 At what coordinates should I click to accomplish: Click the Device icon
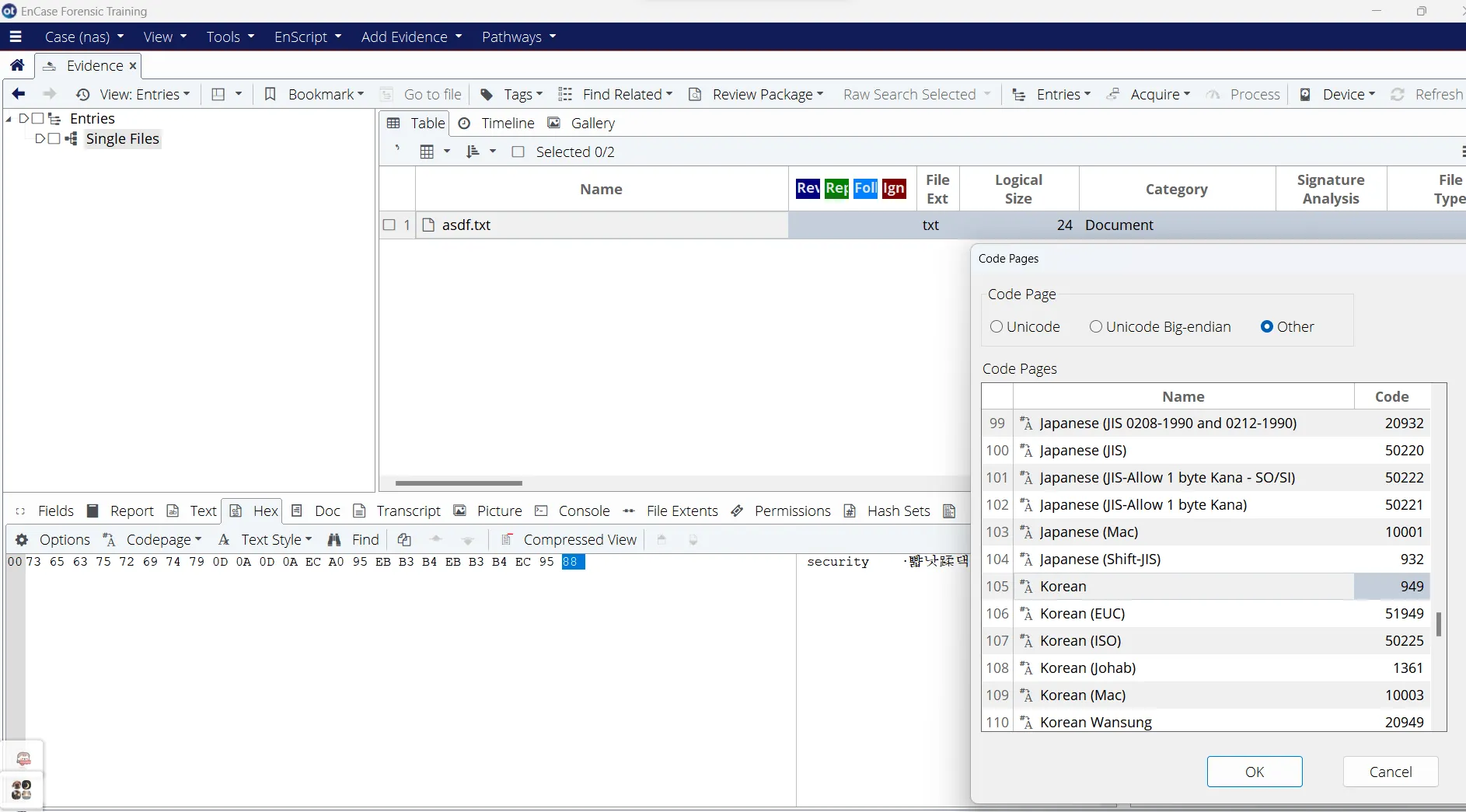(x=1306, y=94)
